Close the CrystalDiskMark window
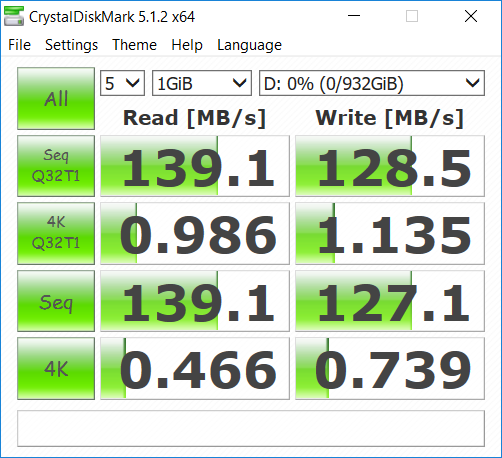The width and height of the screenshot is (502, 458). point(471,16)
